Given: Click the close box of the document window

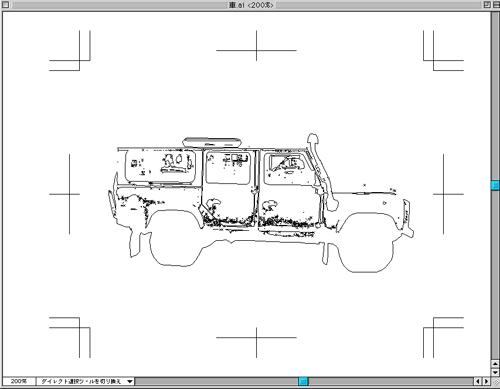Looking at the screenshot, I should [5, 4].
